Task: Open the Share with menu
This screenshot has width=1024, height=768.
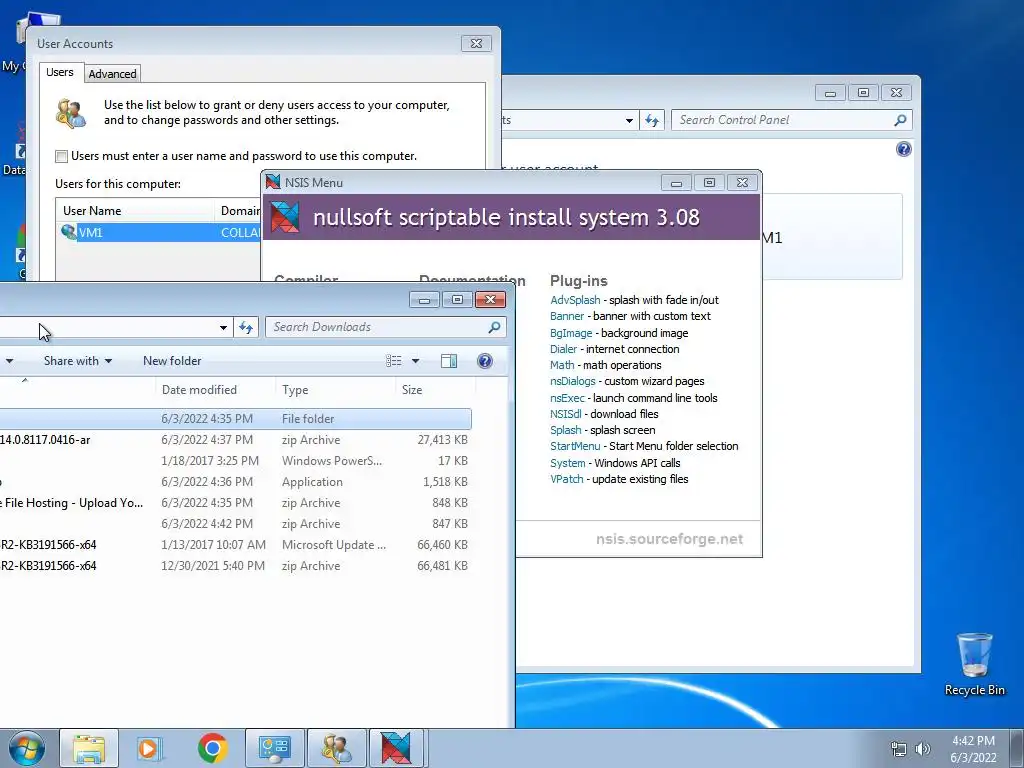Action: (78, 360)
